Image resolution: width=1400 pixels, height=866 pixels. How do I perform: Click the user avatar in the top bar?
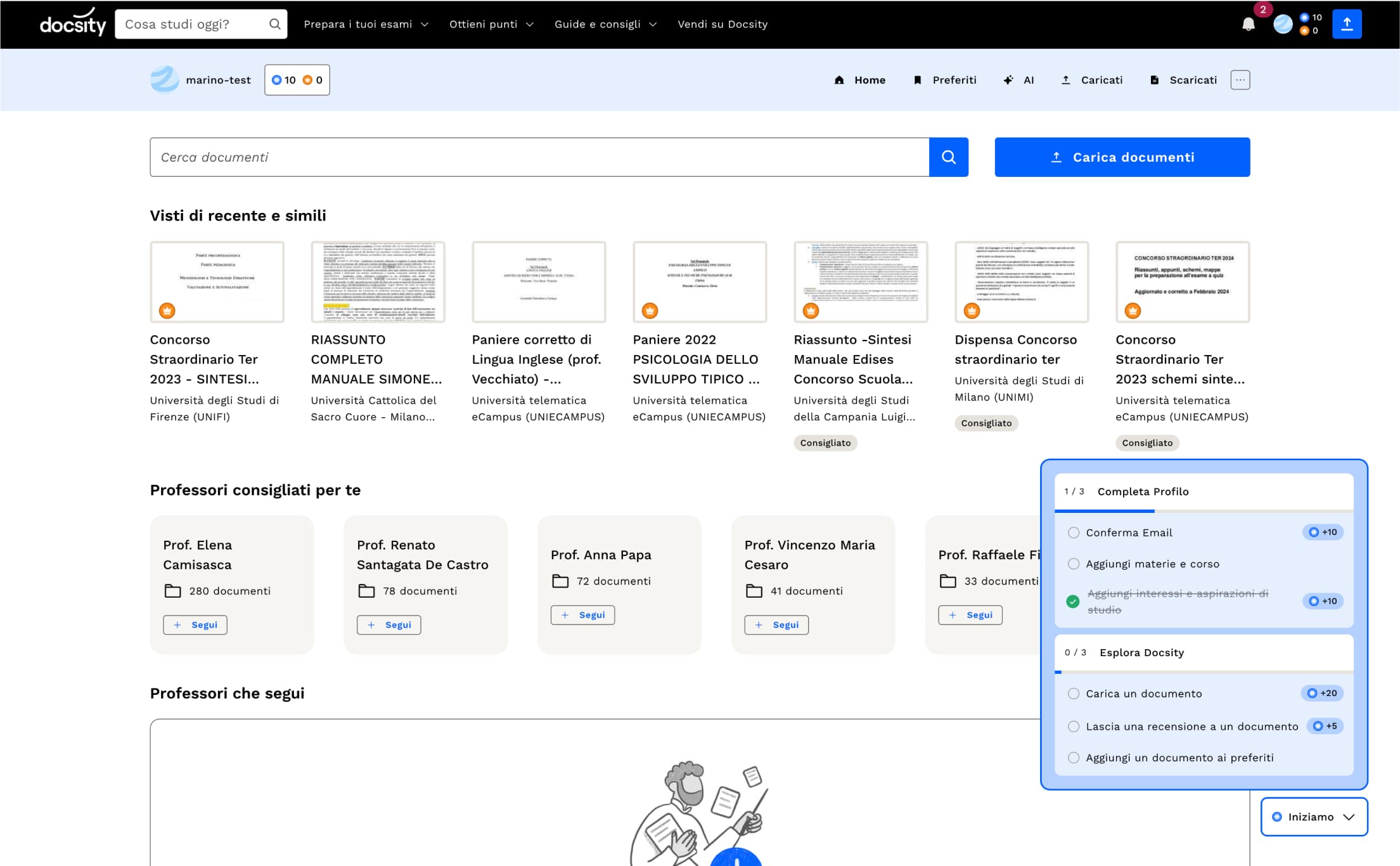click(1283, 24)
